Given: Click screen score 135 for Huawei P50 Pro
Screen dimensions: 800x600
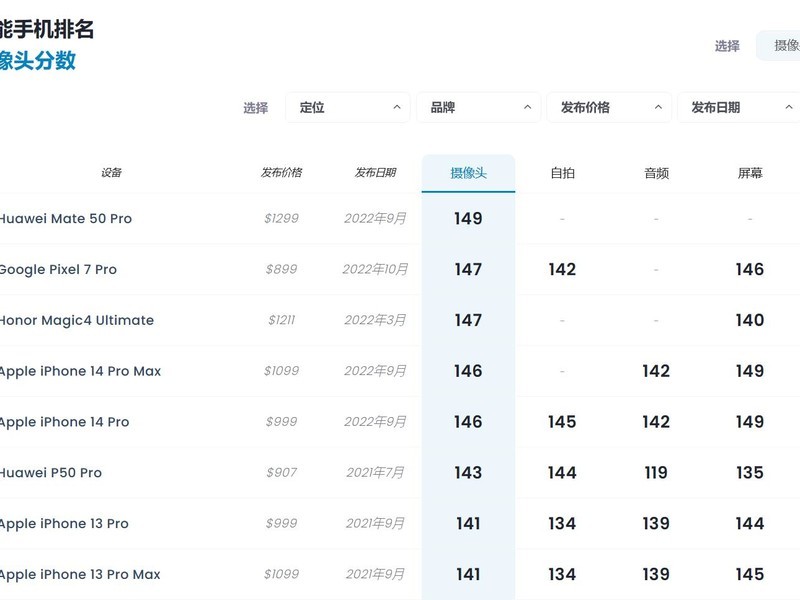Looking at the screenshot, I should pyautogui.click(x=749, y=473).
